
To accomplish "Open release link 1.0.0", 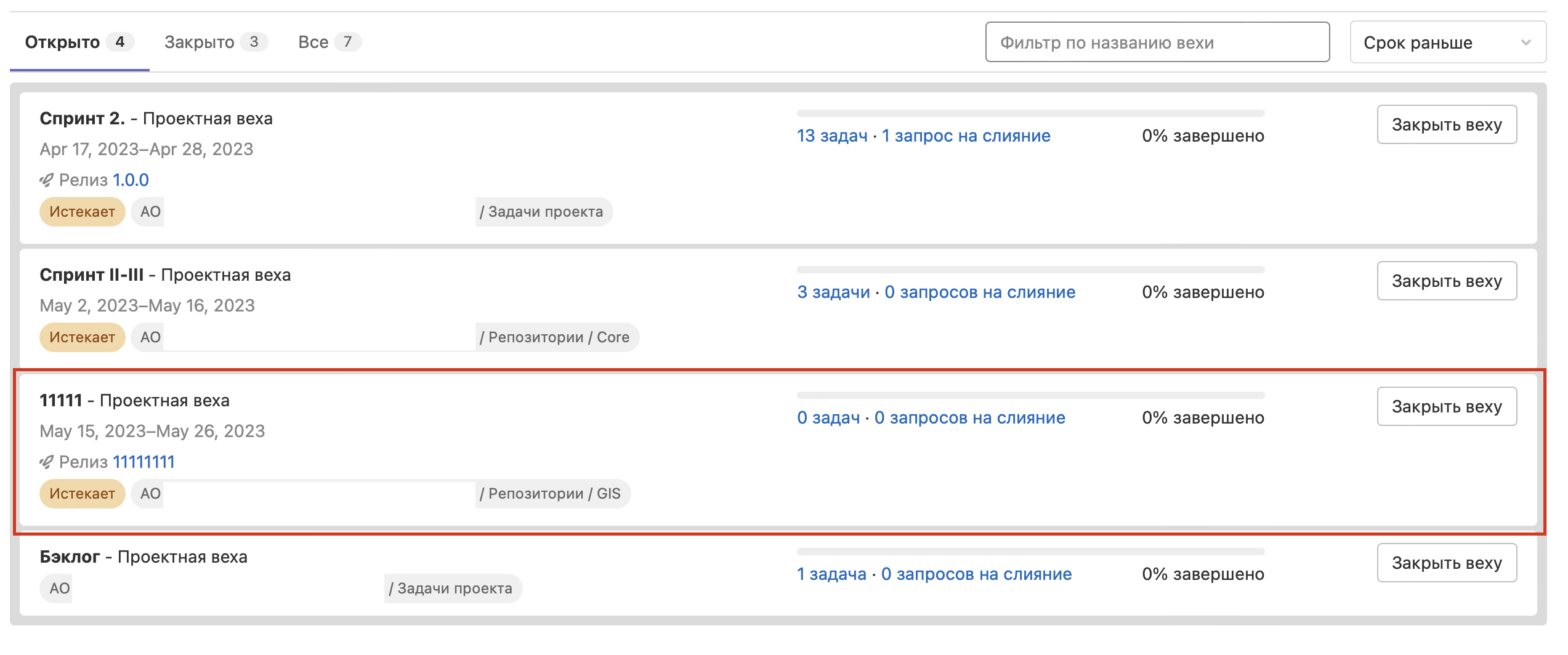I will tap(131, 180).
